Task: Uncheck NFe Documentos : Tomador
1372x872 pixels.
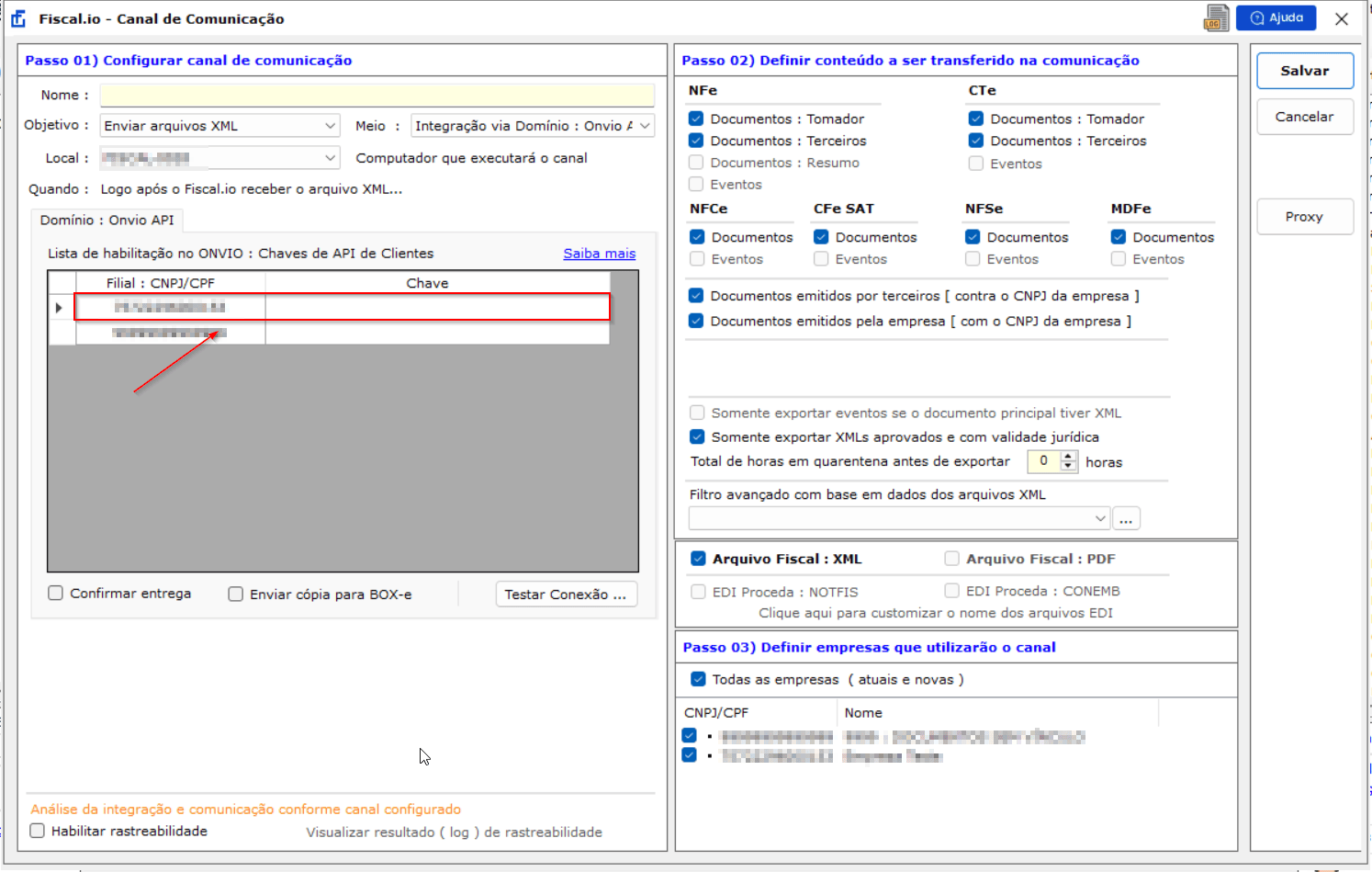Action: pos(696,119)
